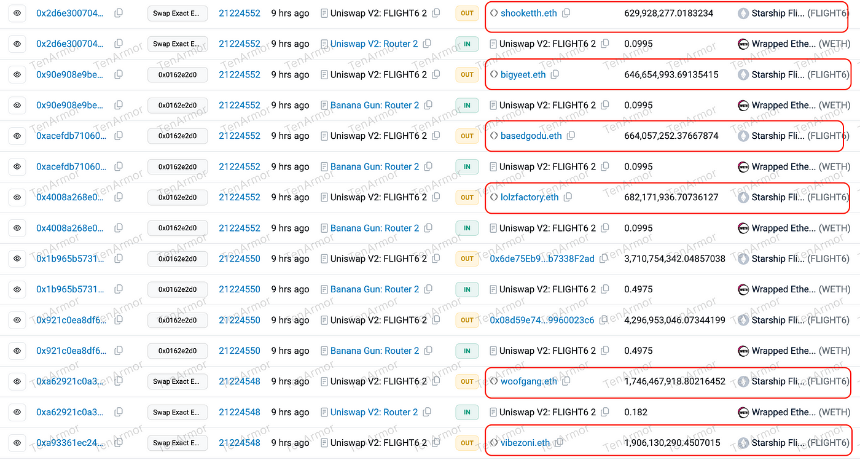Open transaction 0x2d6e300704 in the shooketth.eth row
Image resolution: width=860 pixels, height=460 pixels.
pyautogui.click(x=70, y=13)
